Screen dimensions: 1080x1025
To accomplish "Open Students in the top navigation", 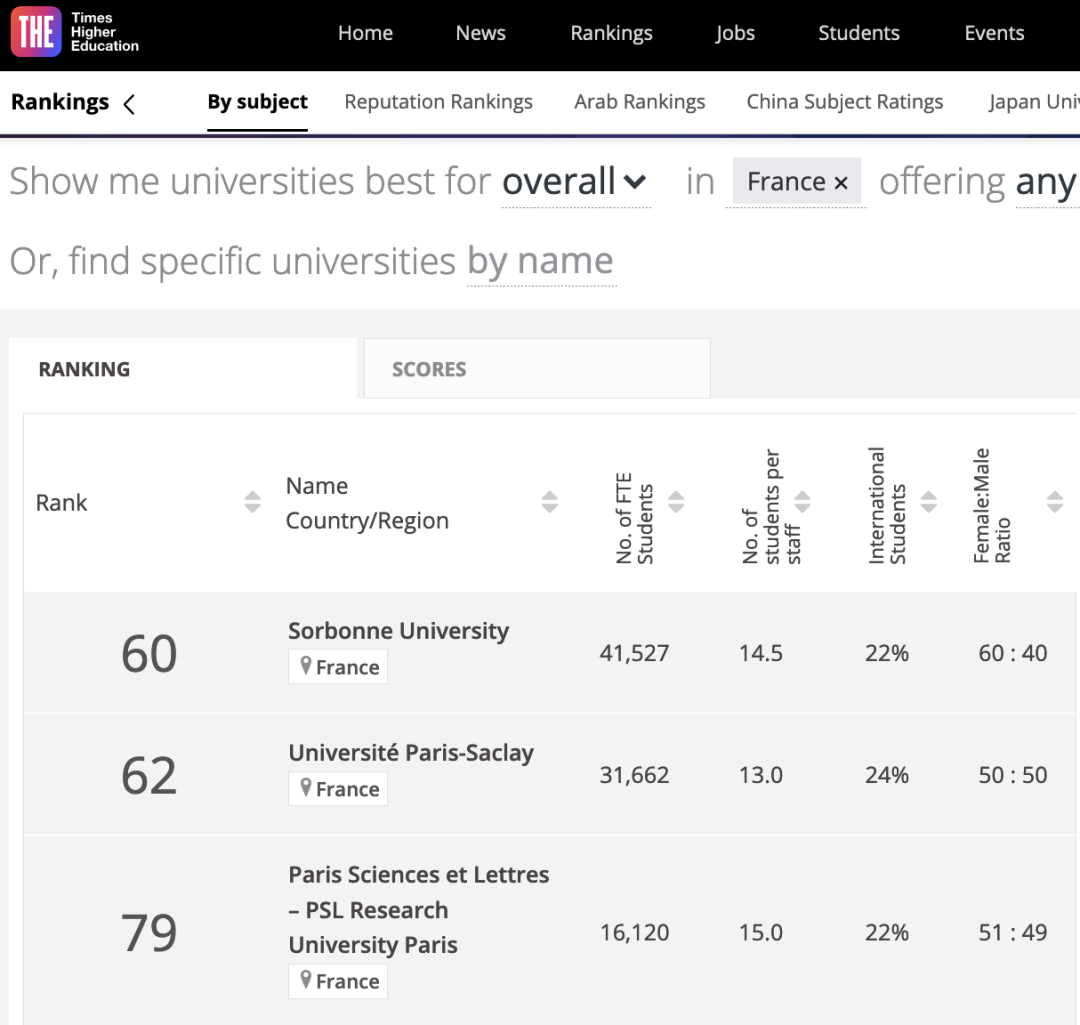I will click(859, 33).
